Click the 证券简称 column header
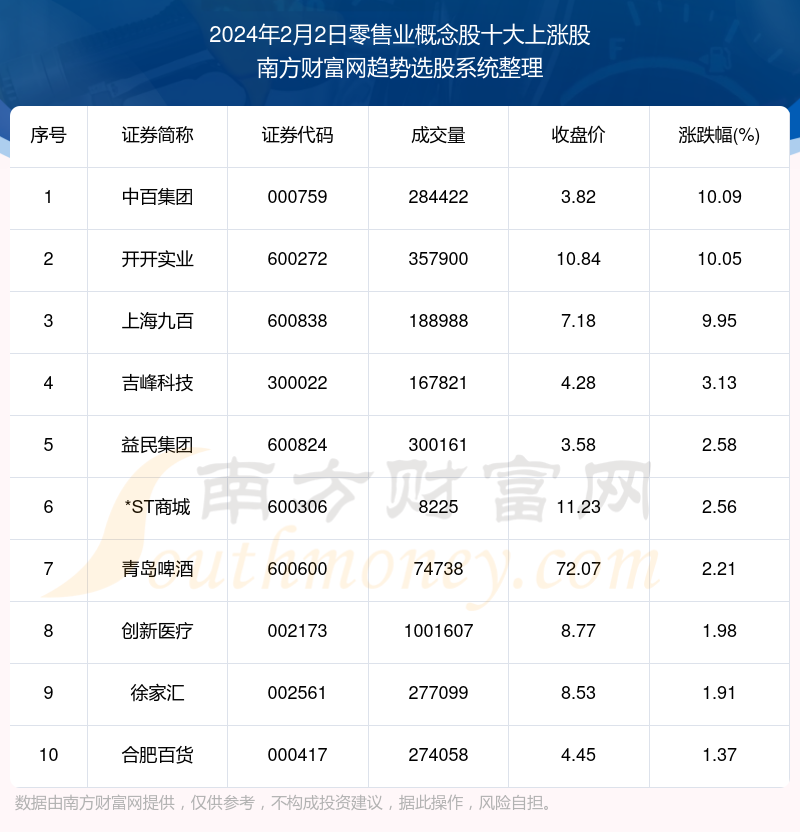The width and height of the screenshot is (800, 832). 158,135
